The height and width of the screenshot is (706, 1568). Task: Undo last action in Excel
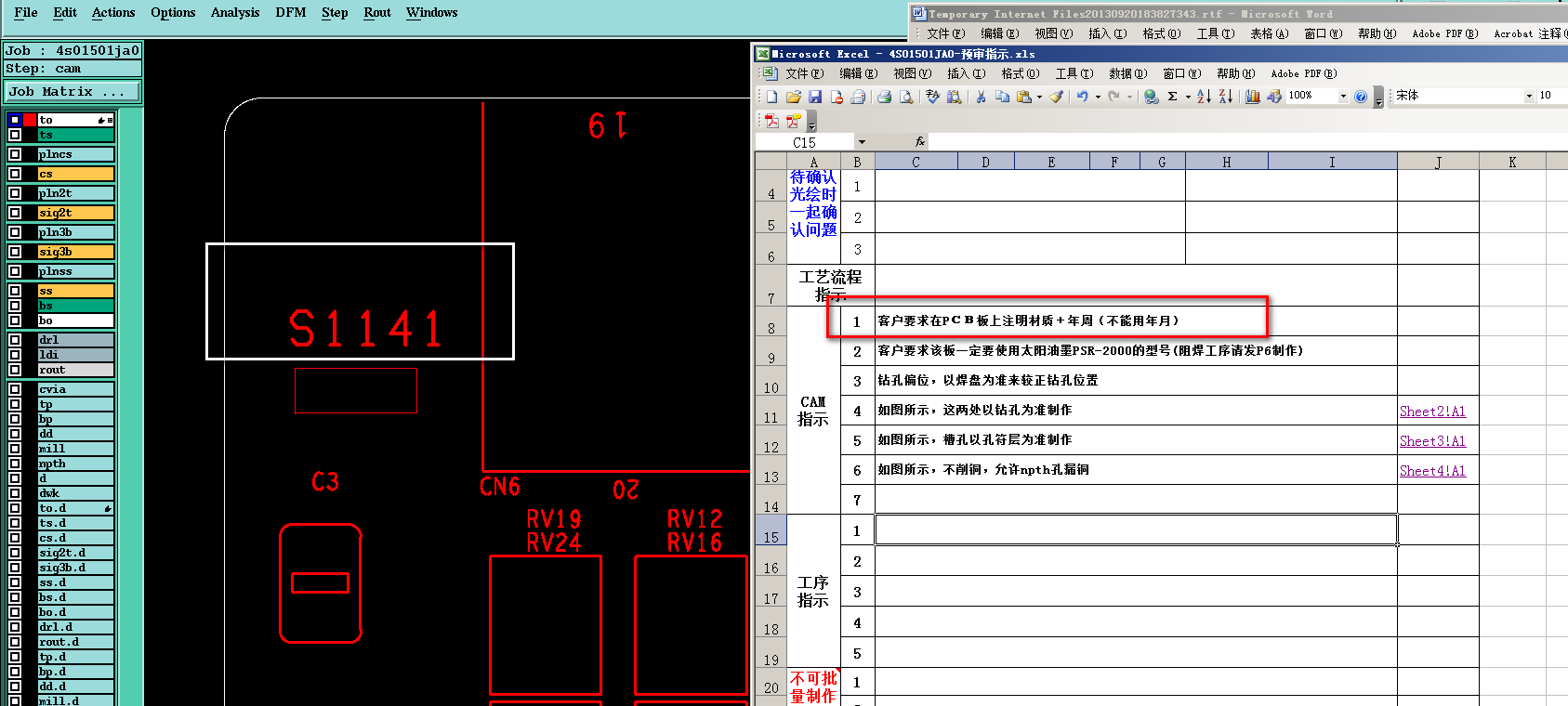click(x=1082, y=97)
